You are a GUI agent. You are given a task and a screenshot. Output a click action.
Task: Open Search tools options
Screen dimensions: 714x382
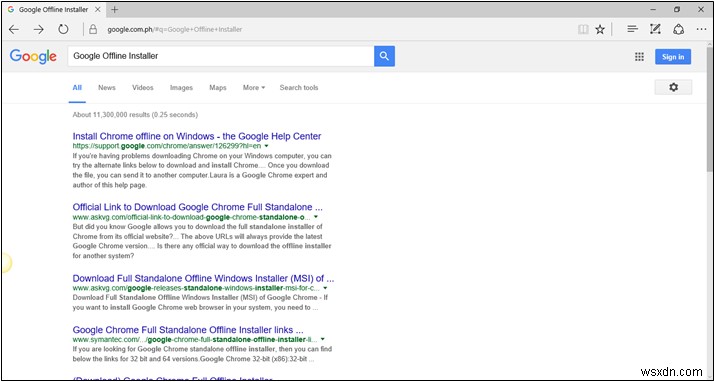[x=299, y=87]
